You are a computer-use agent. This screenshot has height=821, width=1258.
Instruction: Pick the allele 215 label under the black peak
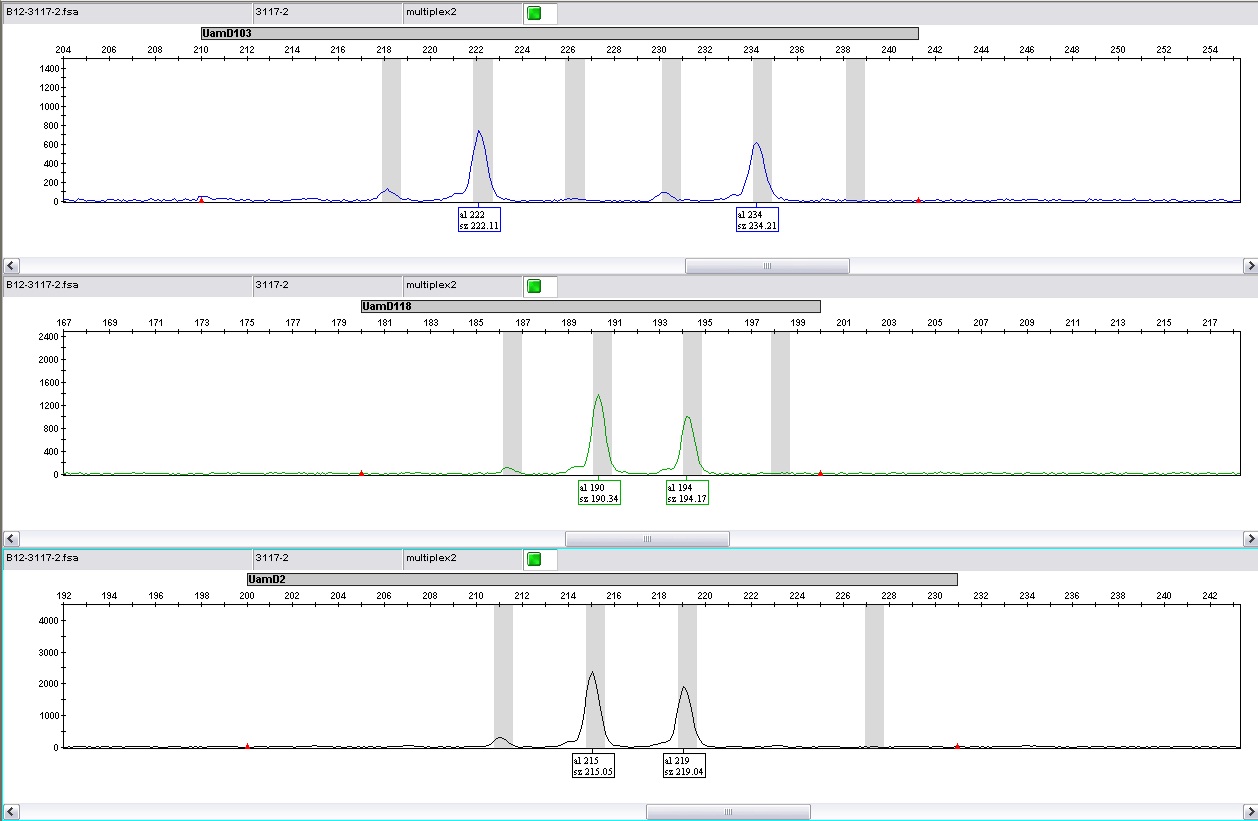click(x=592, y=766)
